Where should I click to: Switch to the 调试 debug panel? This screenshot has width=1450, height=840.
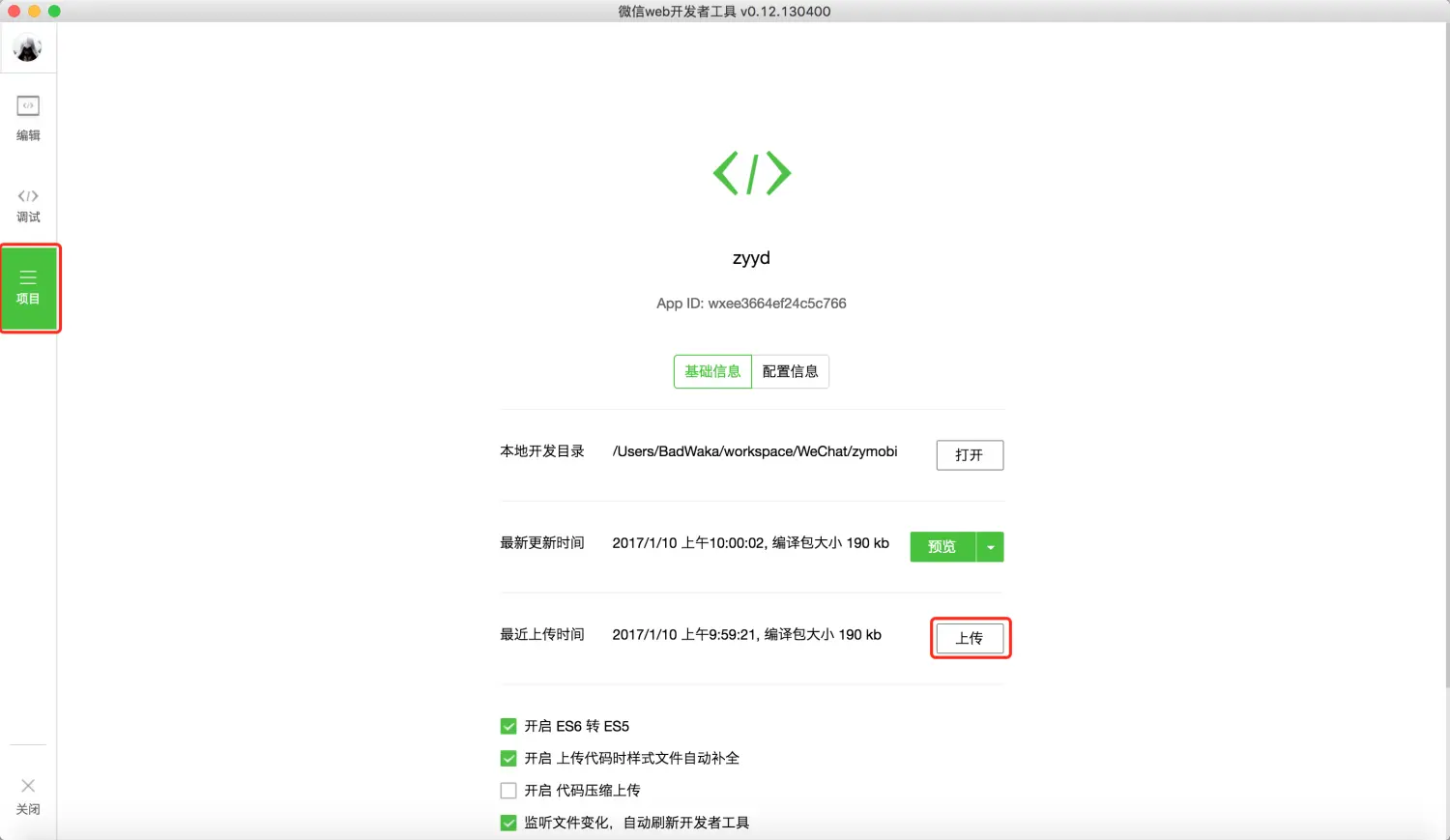28,205
